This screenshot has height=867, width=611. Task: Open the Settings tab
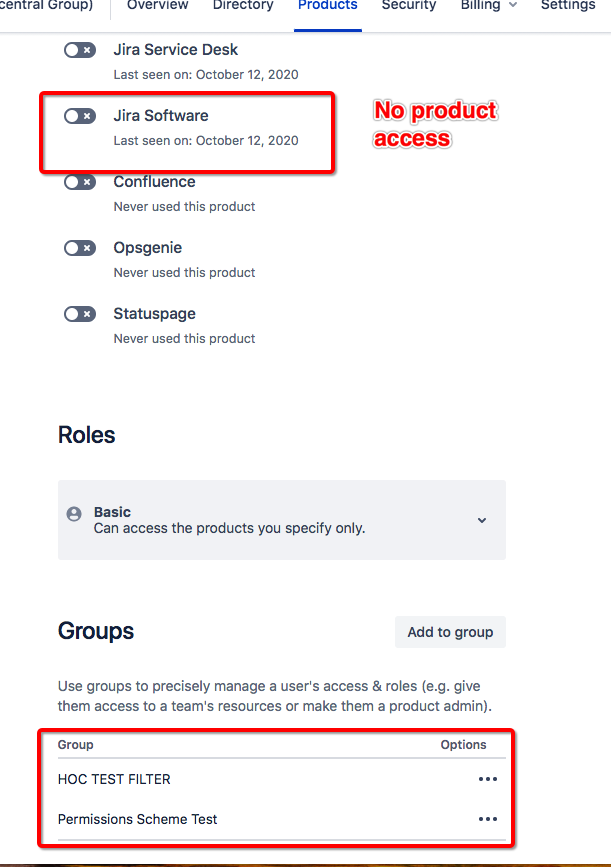568,5
